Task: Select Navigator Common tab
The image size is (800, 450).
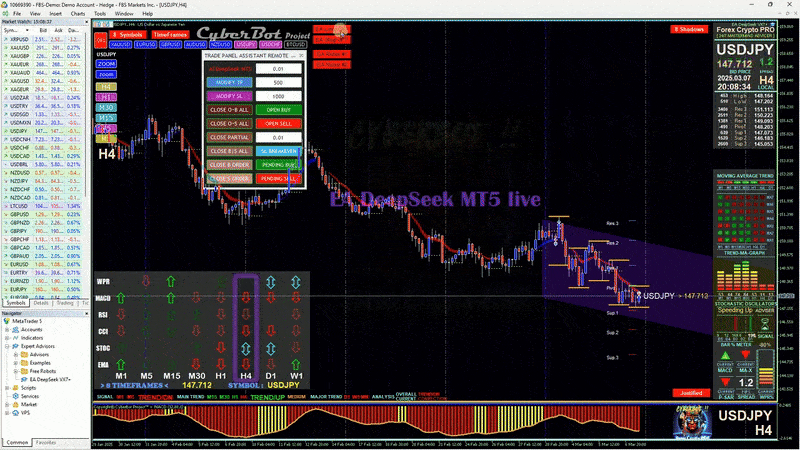Action: pos(17,442)
